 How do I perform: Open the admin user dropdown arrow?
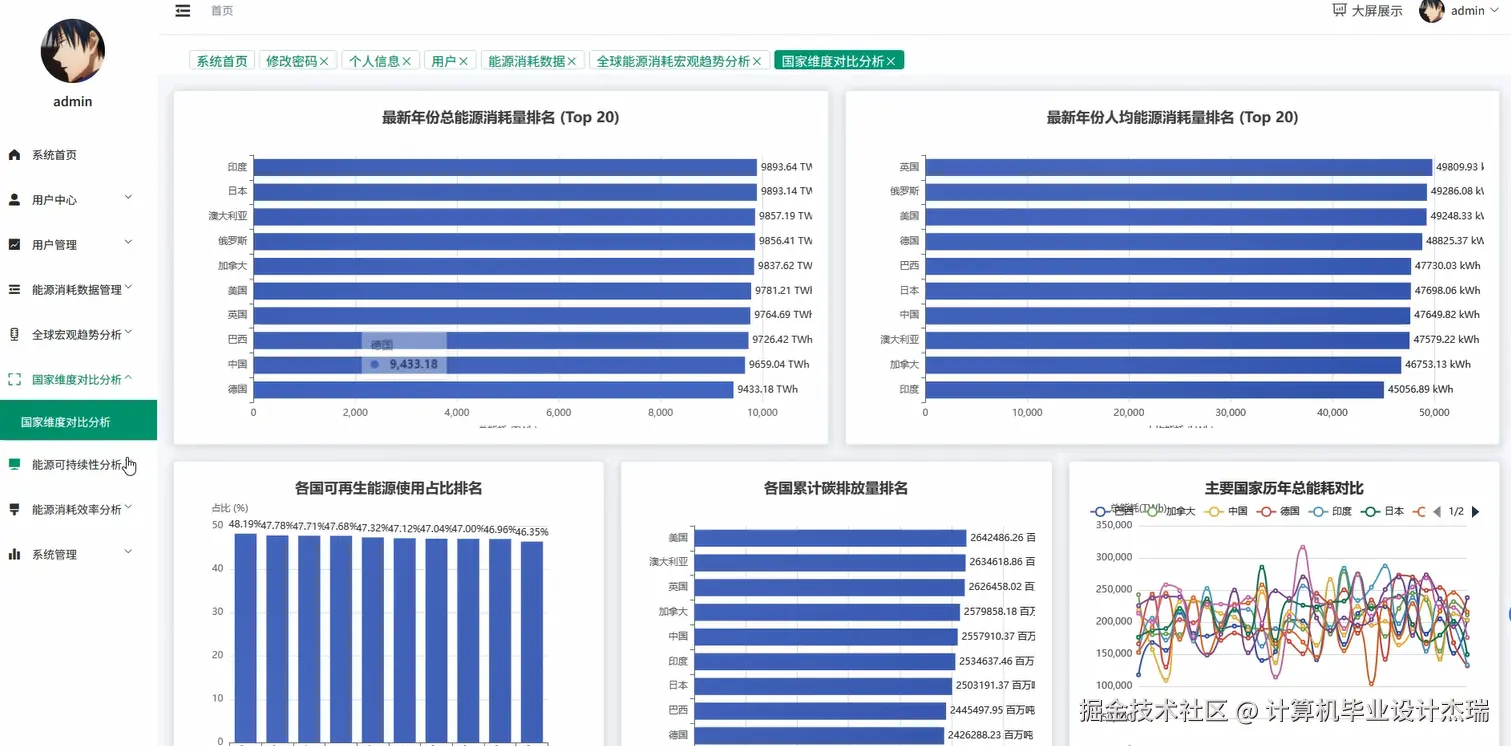tap(1495, 11)
